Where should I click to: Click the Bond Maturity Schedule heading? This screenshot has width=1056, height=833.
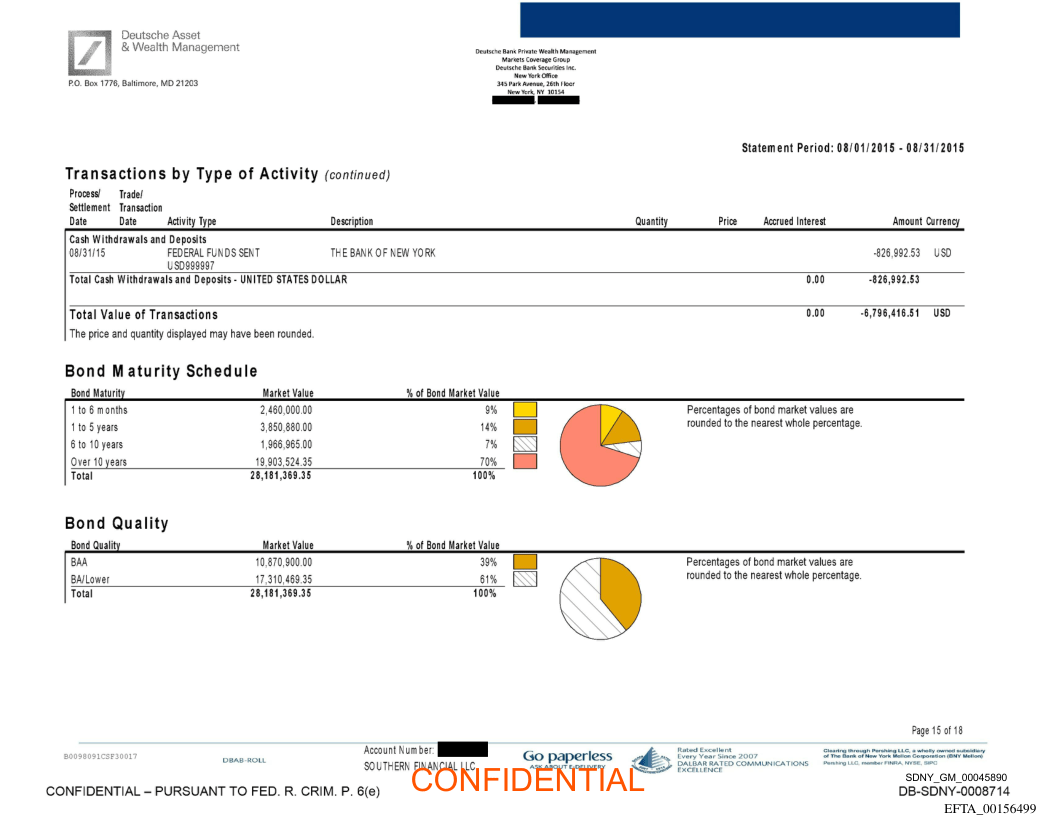pyautogui.click(x=161, y=371)
